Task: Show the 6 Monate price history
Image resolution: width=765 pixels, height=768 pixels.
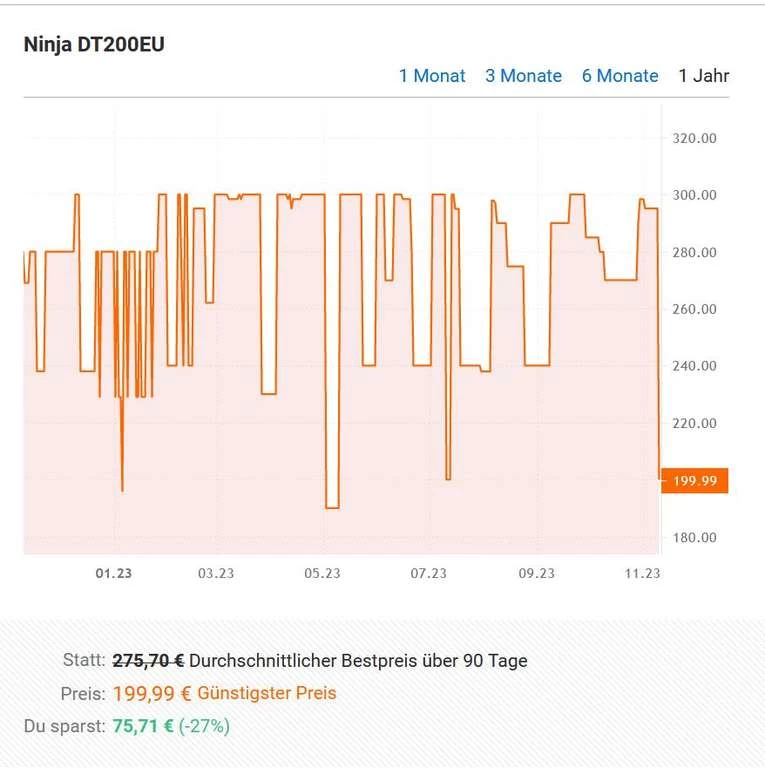Action: (620, 76)
